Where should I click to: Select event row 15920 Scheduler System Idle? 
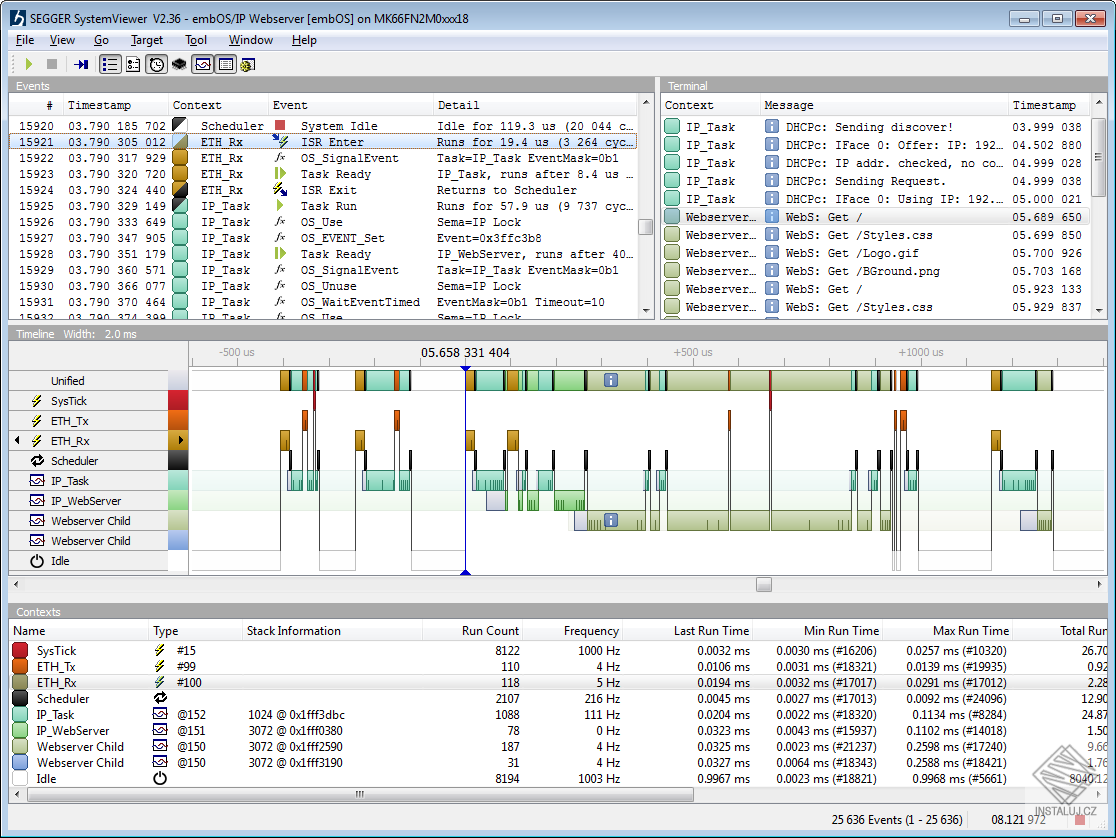[x=324, y=126]
